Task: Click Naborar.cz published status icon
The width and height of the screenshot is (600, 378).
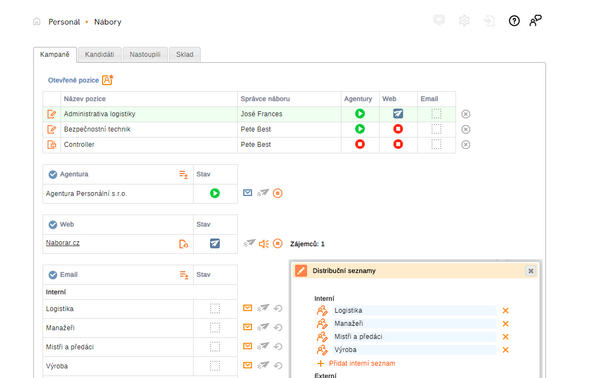Action: (x=215, y=243)
